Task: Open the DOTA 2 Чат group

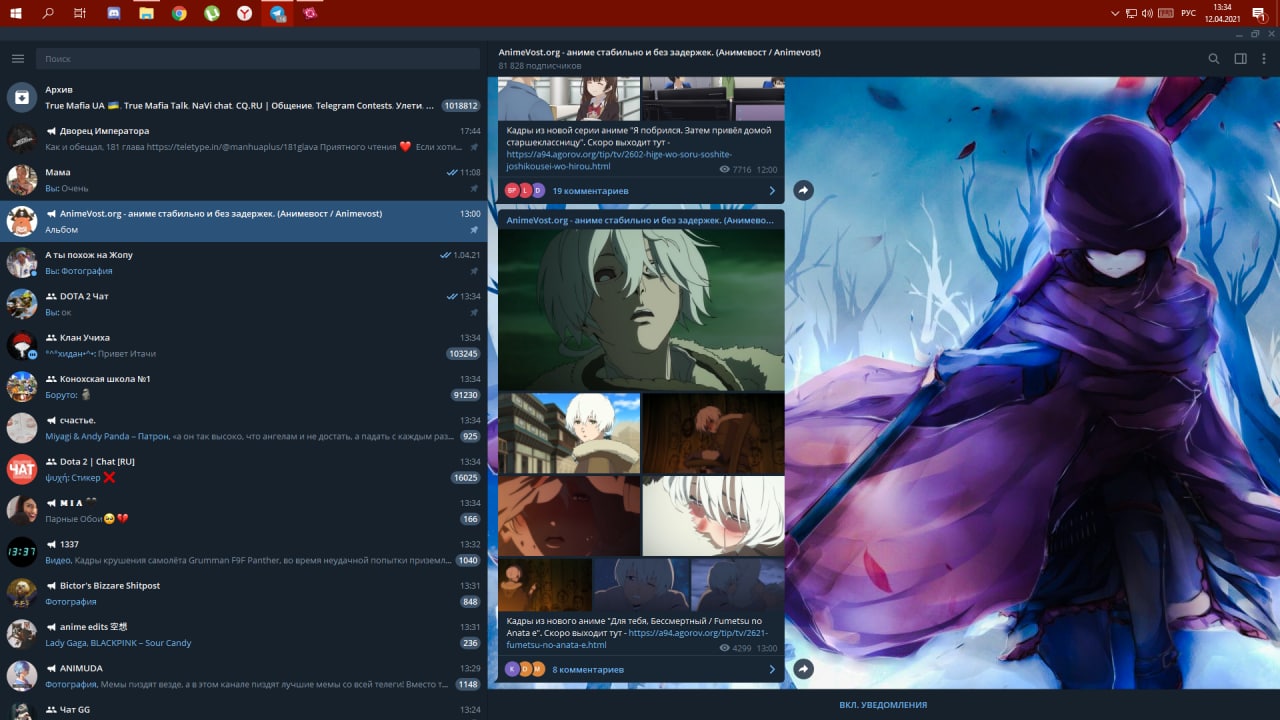Action: (x=243, y=304)
